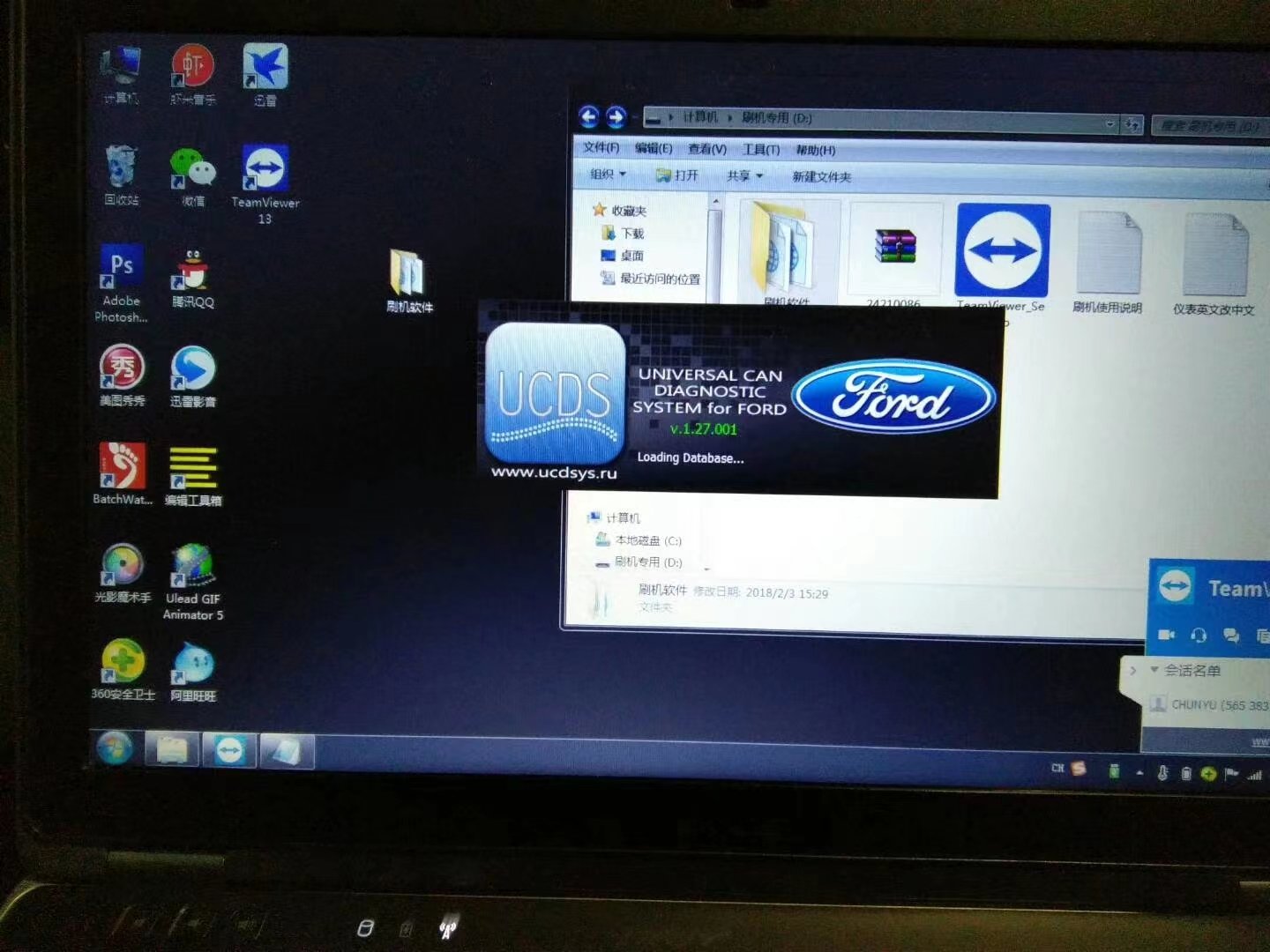Viewport: 1270px width, 952px height.
Task: Click the headset audio icon in TeamViewer panel
Action: pyautogui.click(x=1199, y=635)
